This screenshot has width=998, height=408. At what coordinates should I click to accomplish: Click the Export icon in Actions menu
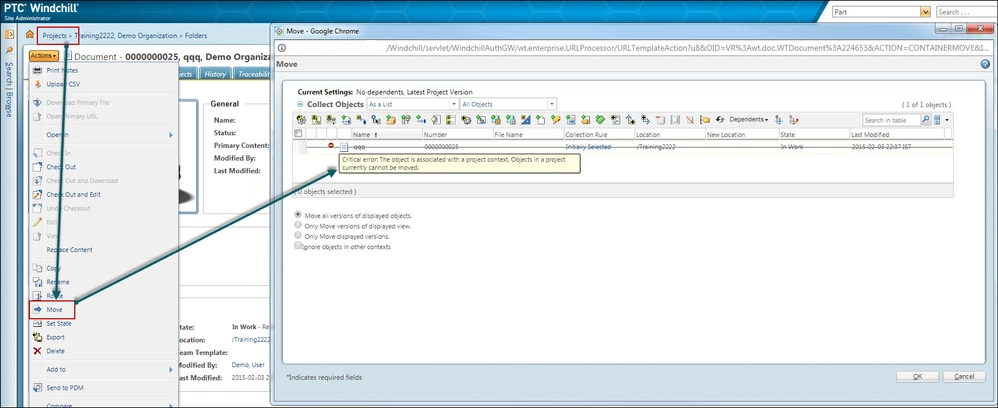(37, 337)
